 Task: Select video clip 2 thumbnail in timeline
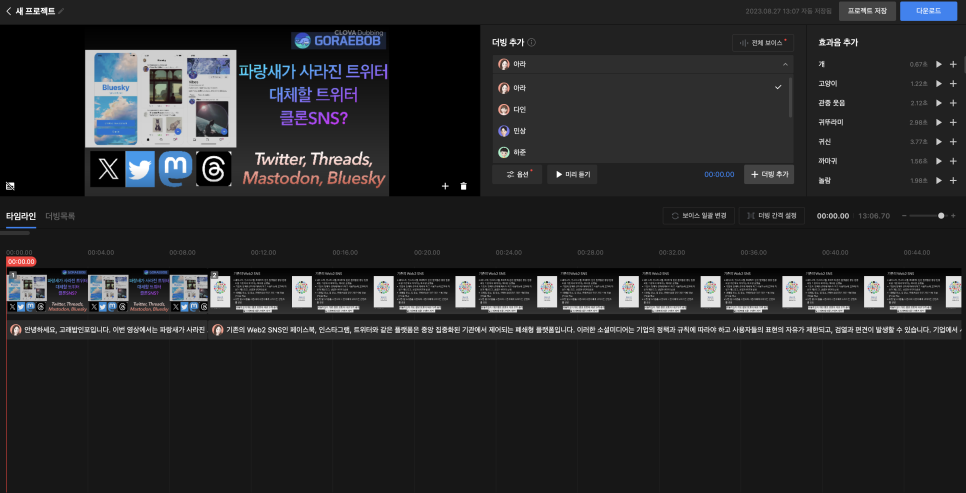[x=585, y=291]
